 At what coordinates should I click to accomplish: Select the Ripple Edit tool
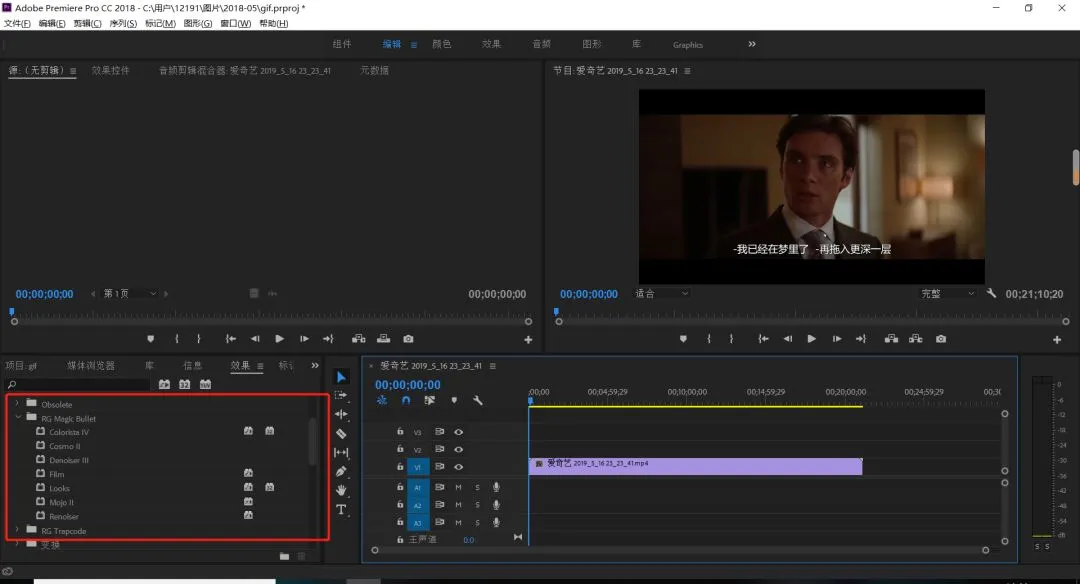tap(341, 414)
